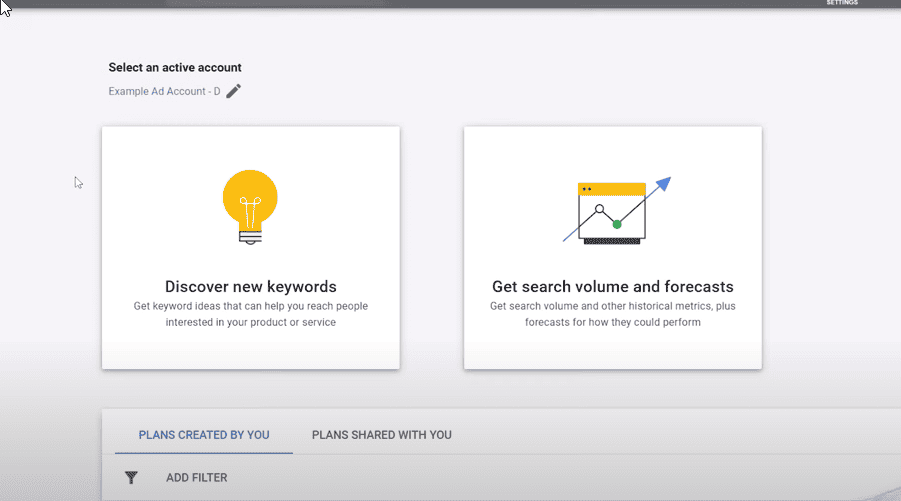Open Settings in the top bar
This screenshot has width=901, height=501.
842,3
